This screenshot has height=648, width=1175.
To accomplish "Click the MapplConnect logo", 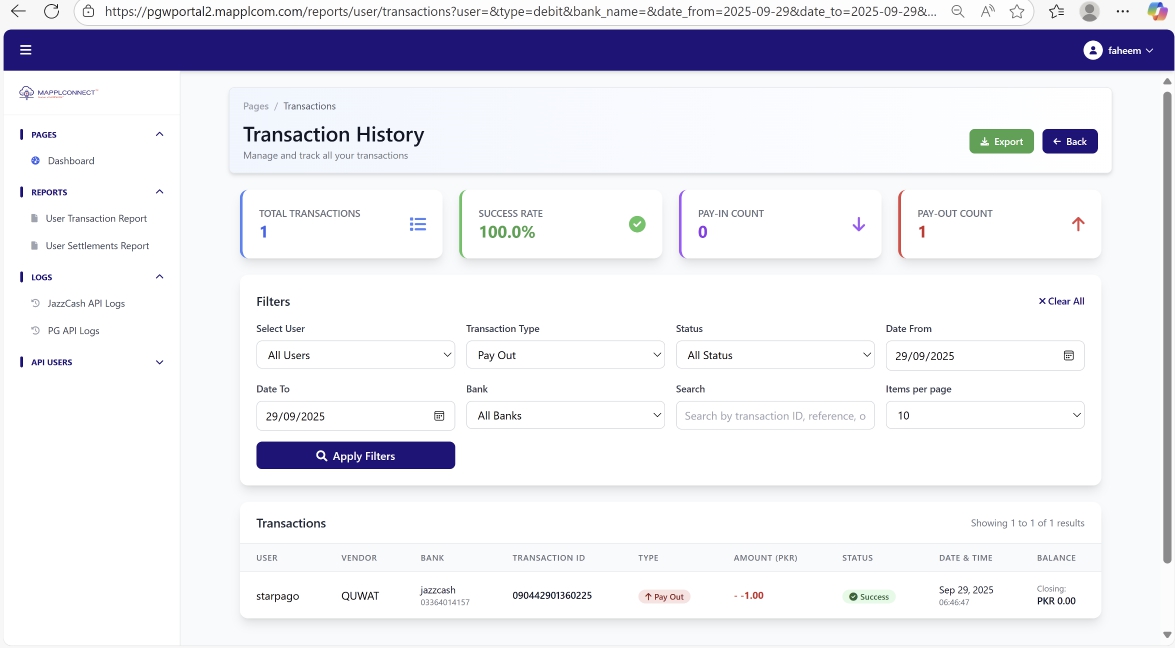I will (x=58, y=93).
